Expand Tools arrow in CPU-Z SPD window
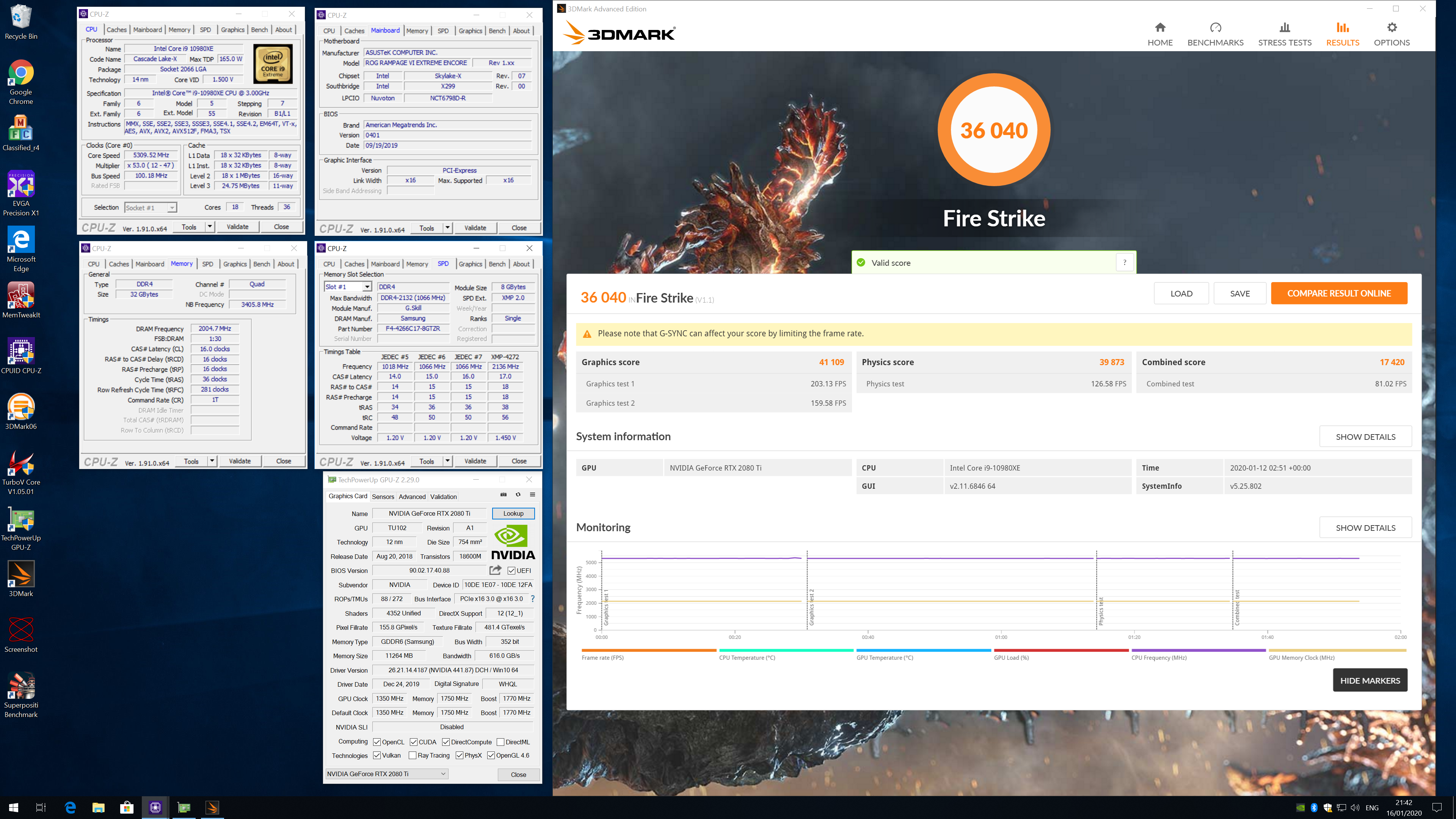This screenshot has width=1456, height=819. point(448,461)
